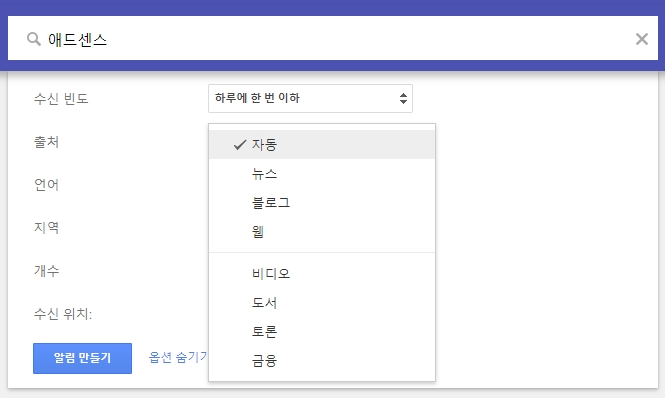Select 웹 from the source list
The height and width of the screenshot is (398, 665).
322,231
